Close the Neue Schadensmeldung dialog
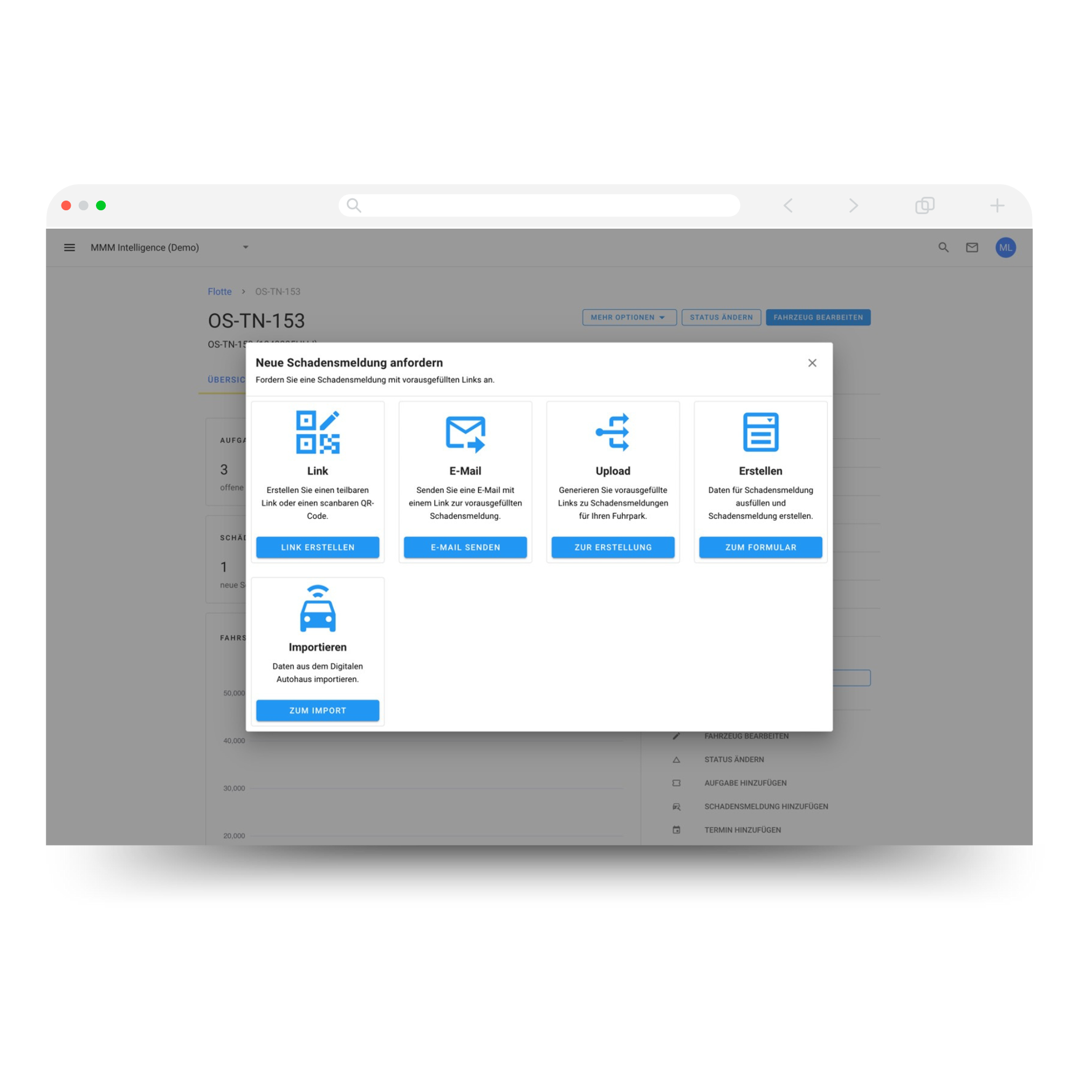Viewport: 1092px width, 1092px height. click(x=812, y=363)
